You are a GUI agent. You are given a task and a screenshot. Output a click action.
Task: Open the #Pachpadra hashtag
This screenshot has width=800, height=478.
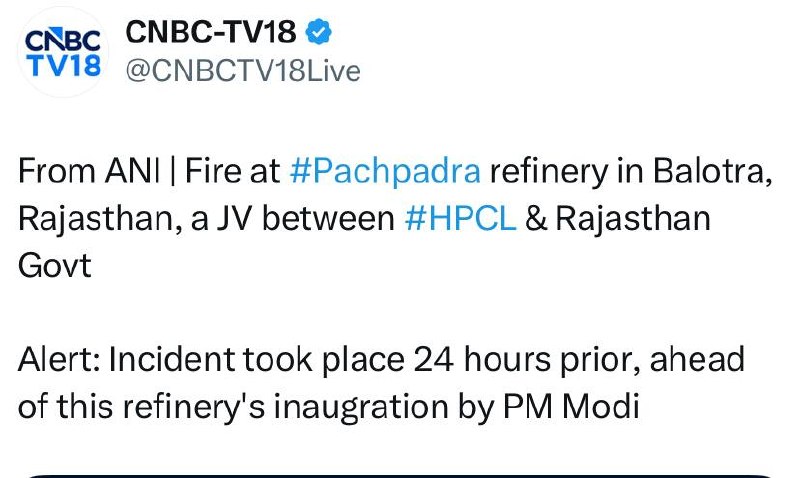385,171
